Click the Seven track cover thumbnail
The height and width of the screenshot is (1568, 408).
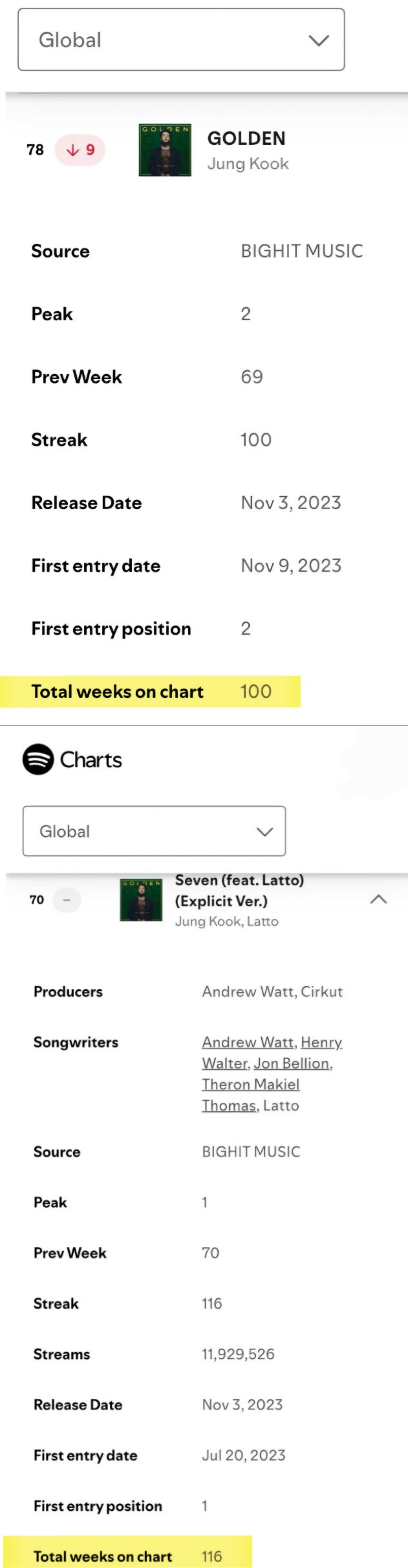tap(141, 900)
